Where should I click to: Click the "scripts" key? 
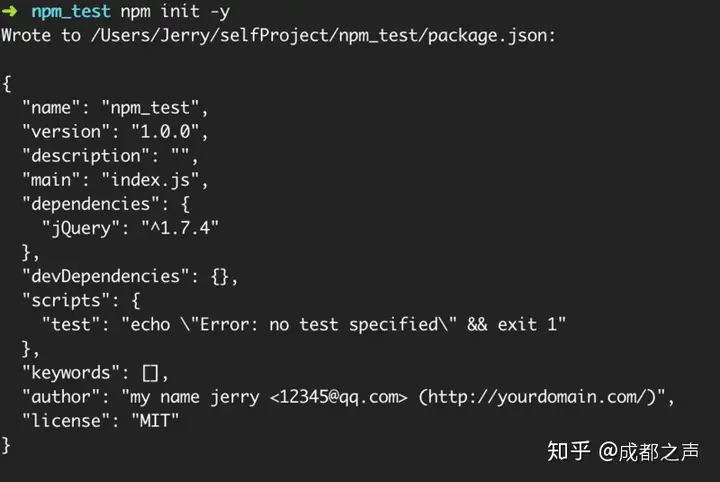[66, 301]
